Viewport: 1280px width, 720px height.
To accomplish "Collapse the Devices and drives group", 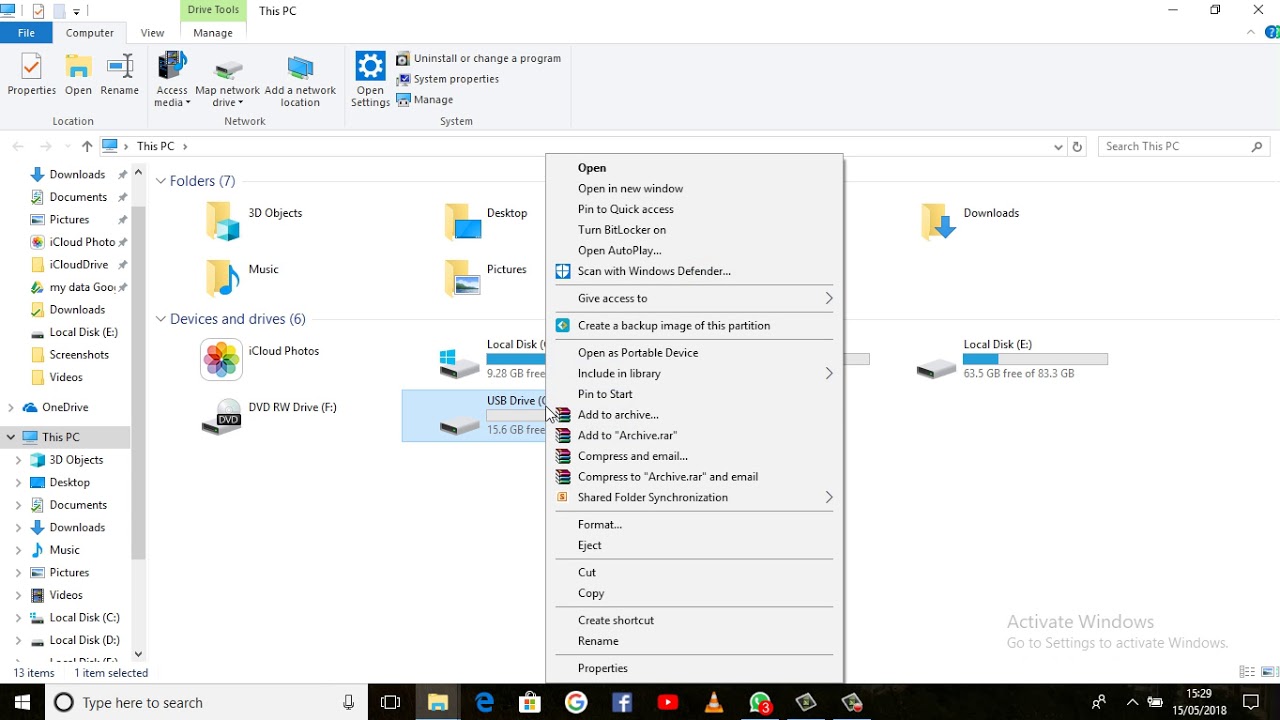I will tap(161, 319).
